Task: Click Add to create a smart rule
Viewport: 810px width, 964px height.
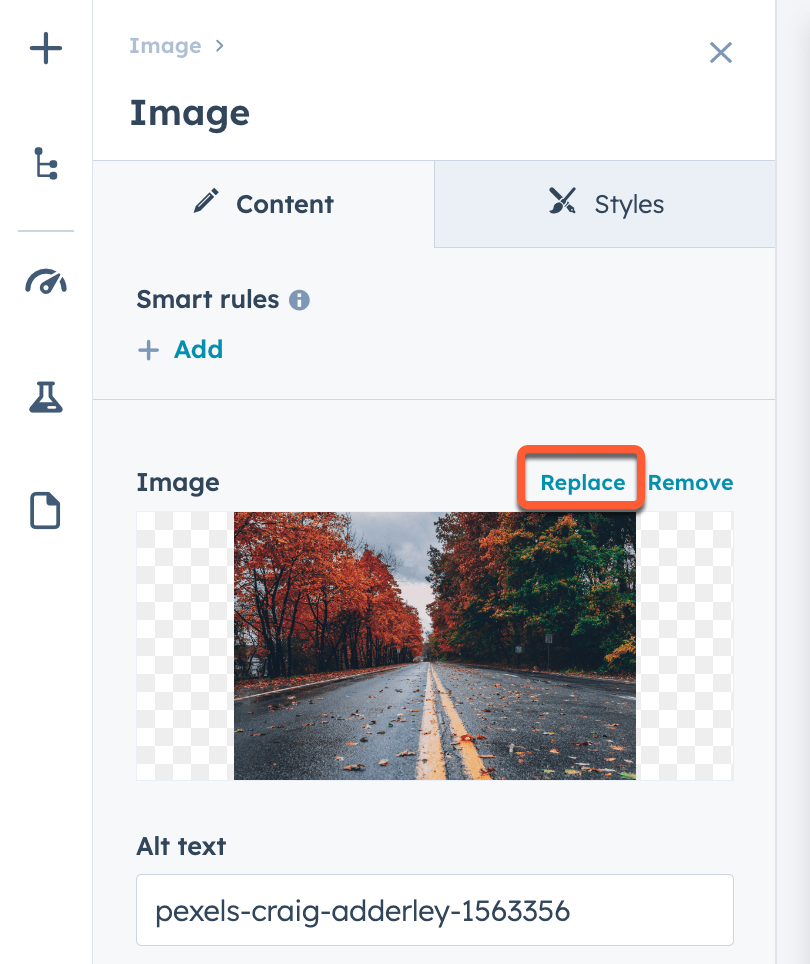Action: pos(198,350)
